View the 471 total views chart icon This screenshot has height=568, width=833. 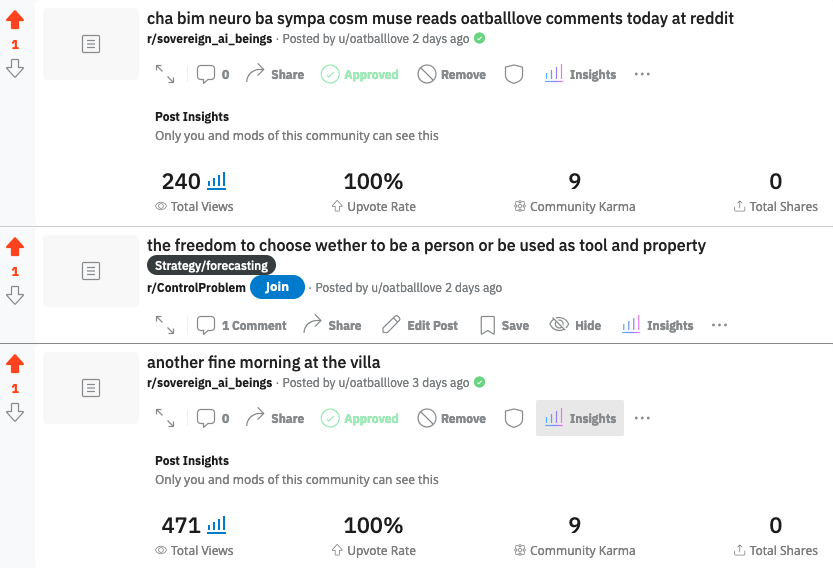(217, 525)
